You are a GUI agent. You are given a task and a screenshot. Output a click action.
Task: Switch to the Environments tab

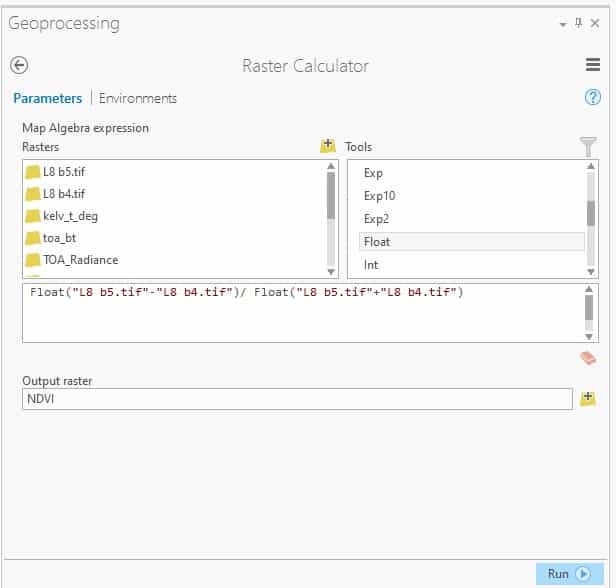138,98
